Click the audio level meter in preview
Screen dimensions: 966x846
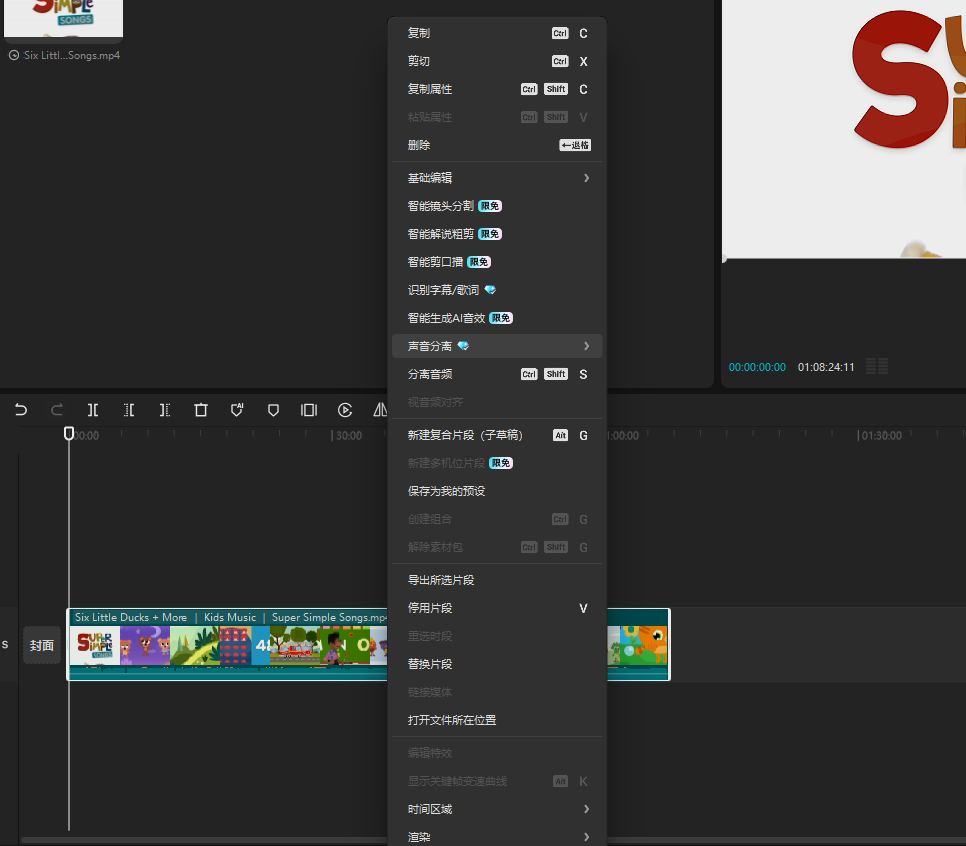click(877, 367)
